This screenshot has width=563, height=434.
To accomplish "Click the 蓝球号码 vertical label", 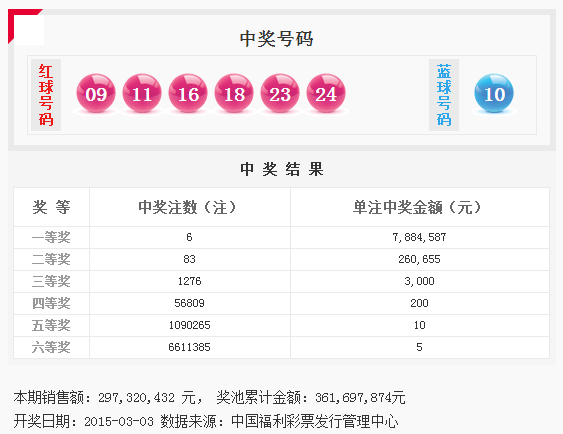I will click(x=444, y=95).
